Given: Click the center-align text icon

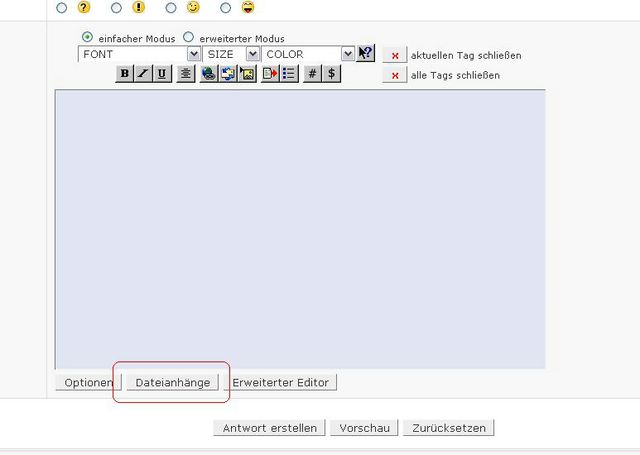Looking at the screenshot, I should (185, 74).
